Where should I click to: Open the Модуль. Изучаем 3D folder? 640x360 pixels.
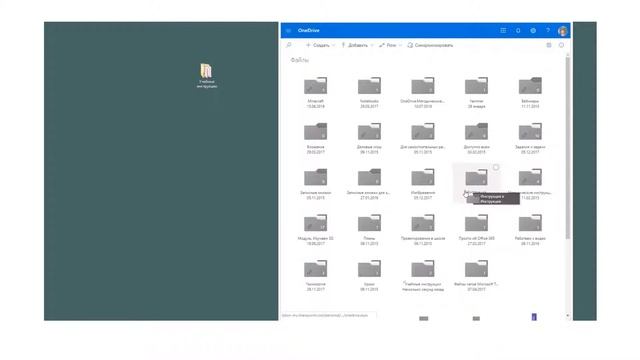click(316, 223)
